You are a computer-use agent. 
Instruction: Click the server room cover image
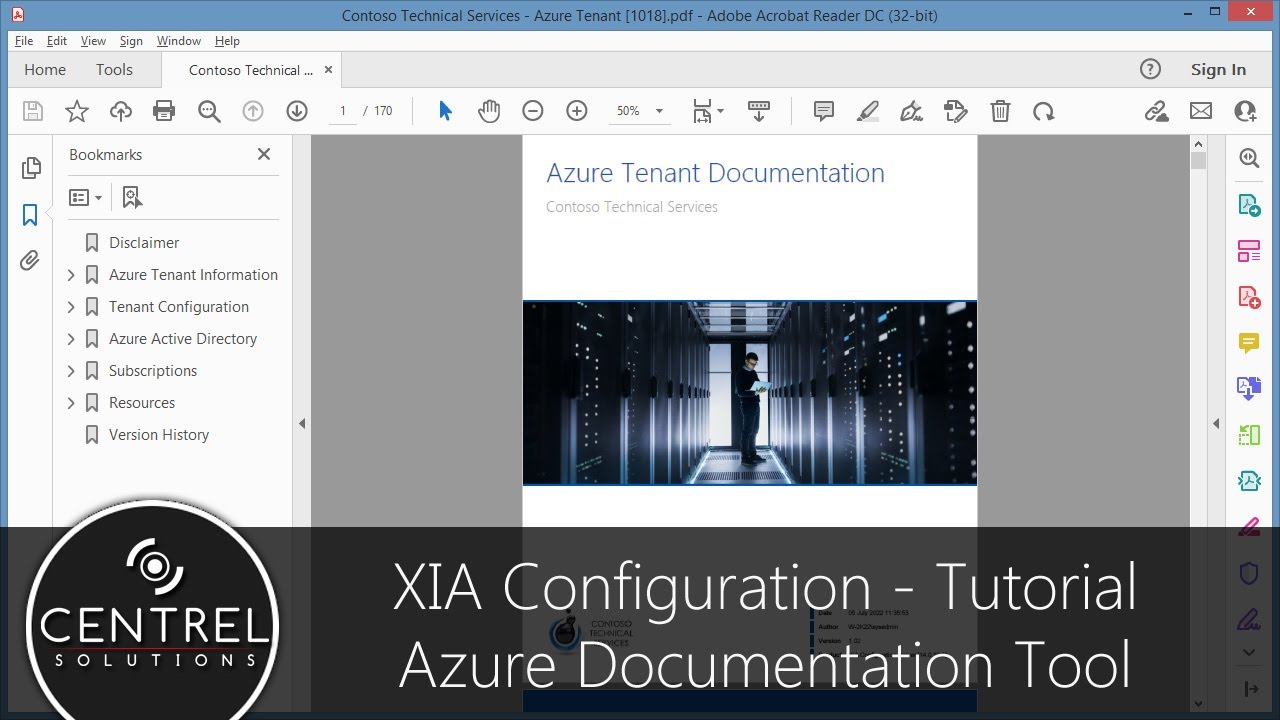[x=749, y=393]
